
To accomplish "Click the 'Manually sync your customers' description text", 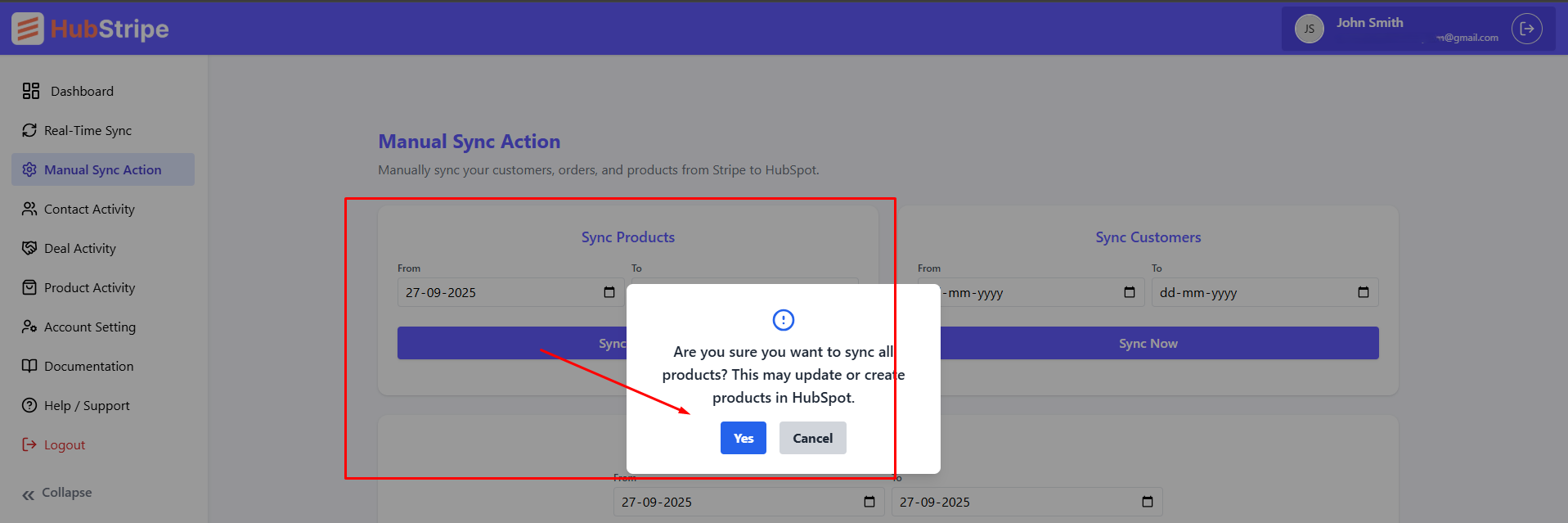I will [598, 170].
